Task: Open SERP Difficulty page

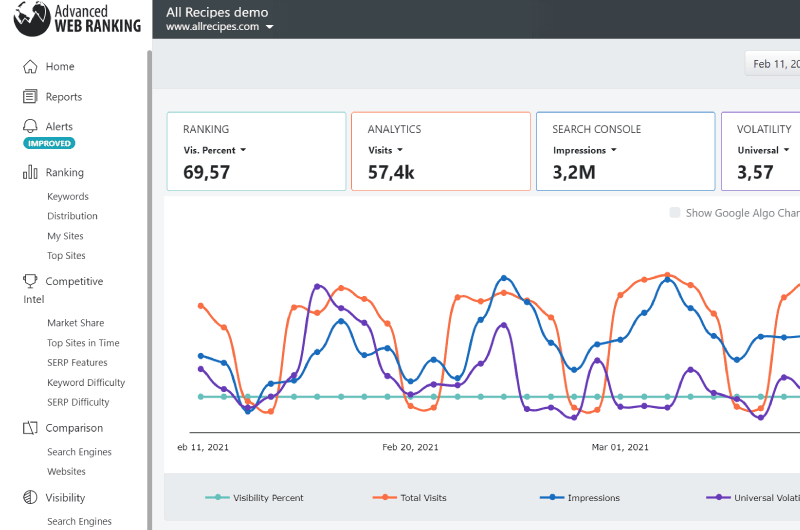Action: click(78, 402)
